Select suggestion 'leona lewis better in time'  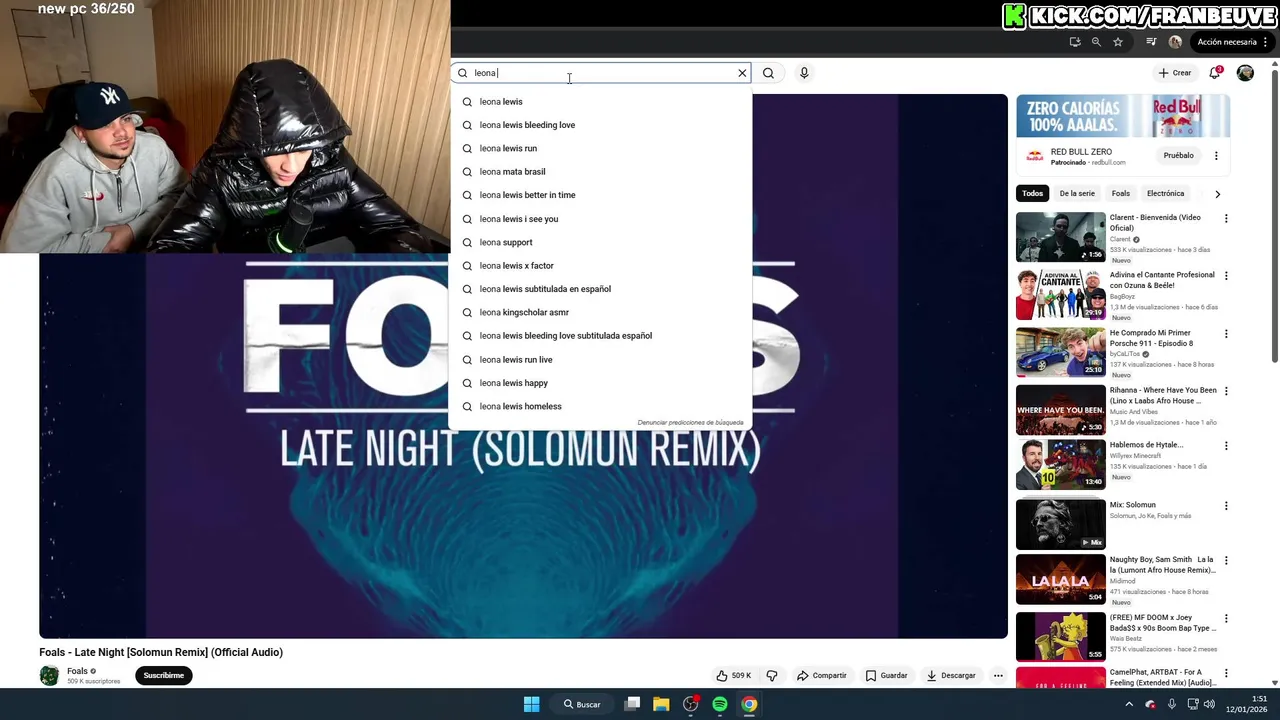pos(600,195)
